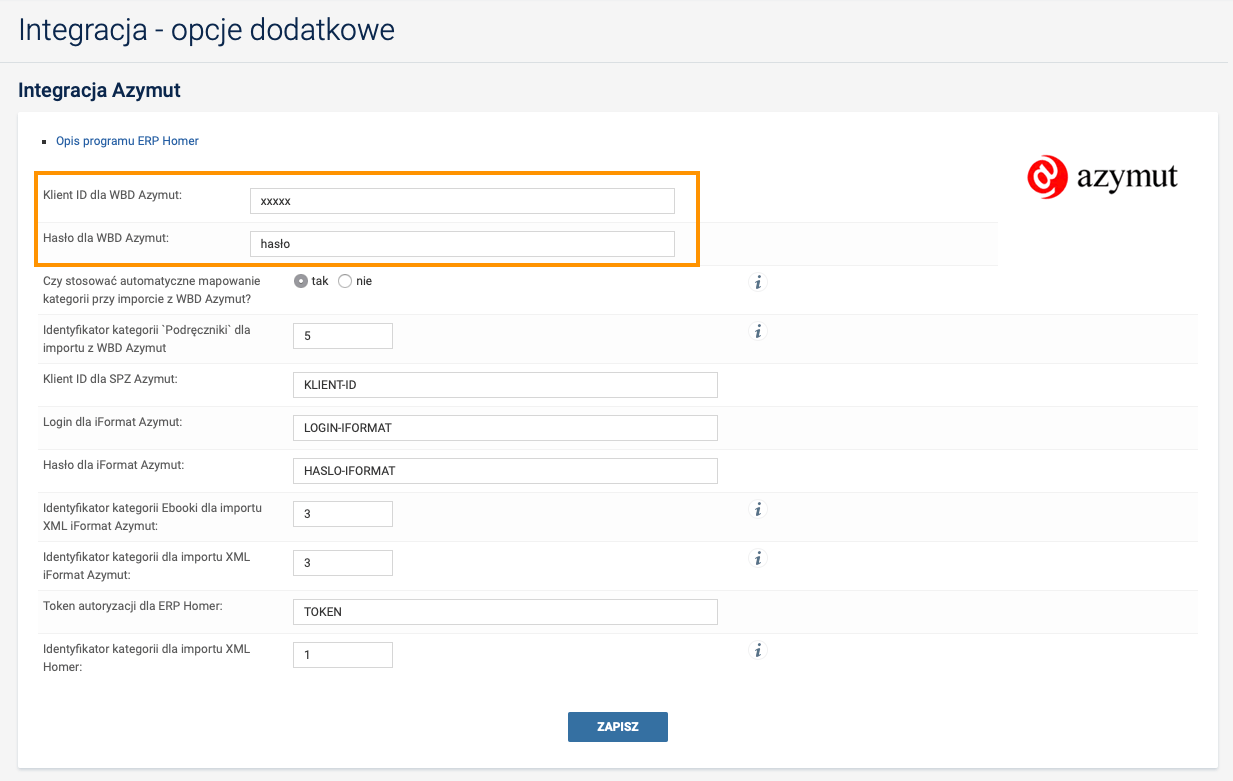The width and height of the screenshot is (1233, 781).
Task: Click the Homer XML import category field
Action: 342,655
